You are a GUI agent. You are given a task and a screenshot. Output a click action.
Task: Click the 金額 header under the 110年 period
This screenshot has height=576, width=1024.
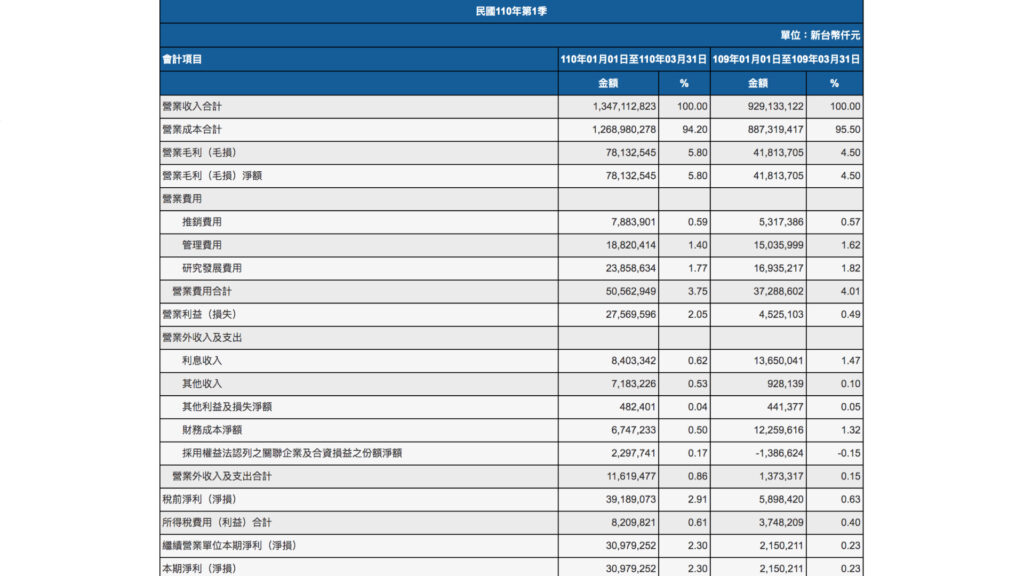click(x=608, y=84)
